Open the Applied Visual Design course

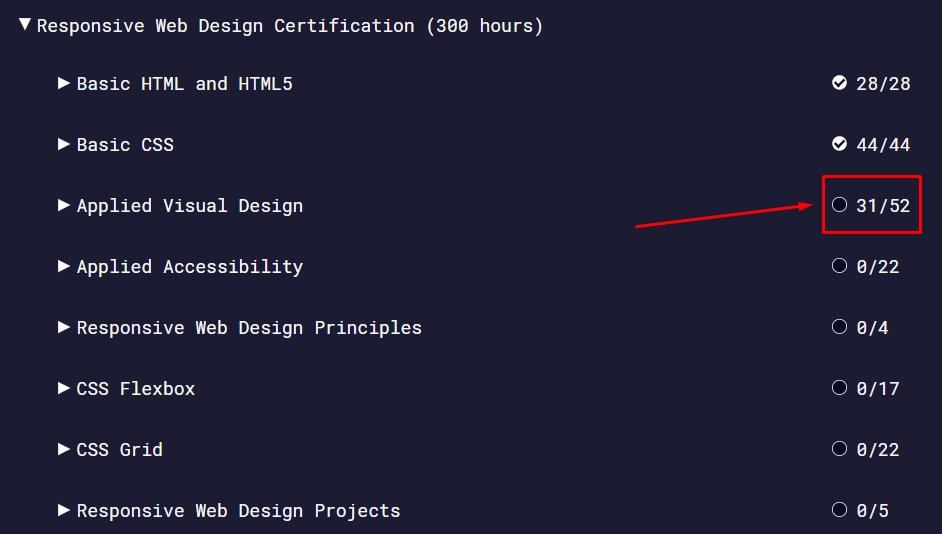pos(190,206)
